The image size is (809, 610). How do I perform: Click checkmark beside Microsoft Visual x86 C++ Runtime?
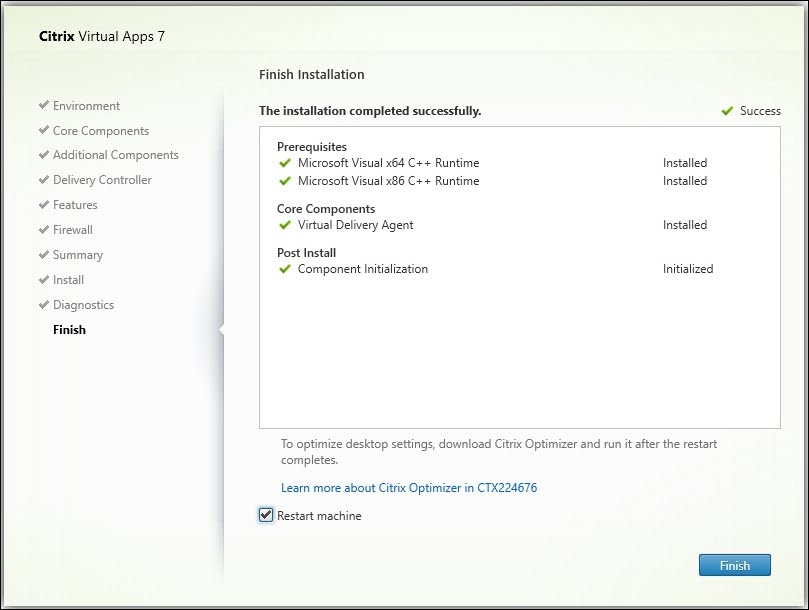click(286, 181)
